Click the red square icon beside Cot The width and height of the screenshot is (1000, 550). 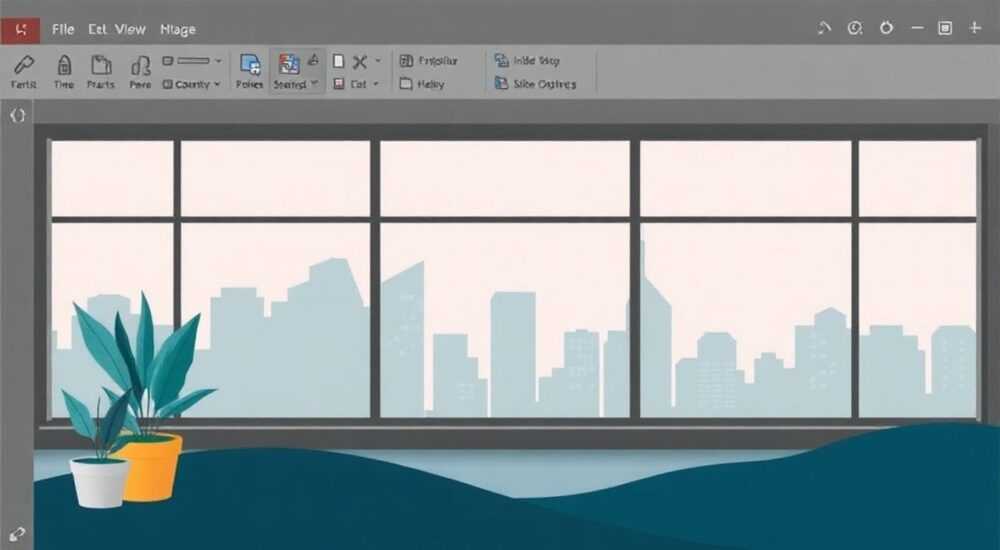click(x=339, y=84)
